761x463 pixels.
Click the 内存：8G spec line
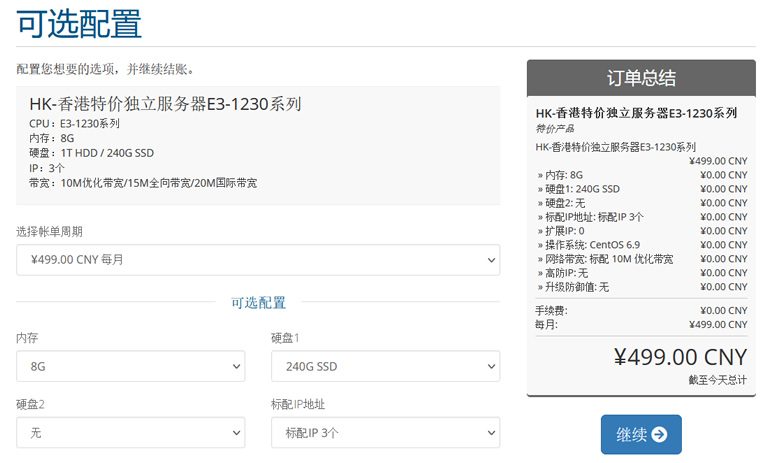click(x=51, y=138)
